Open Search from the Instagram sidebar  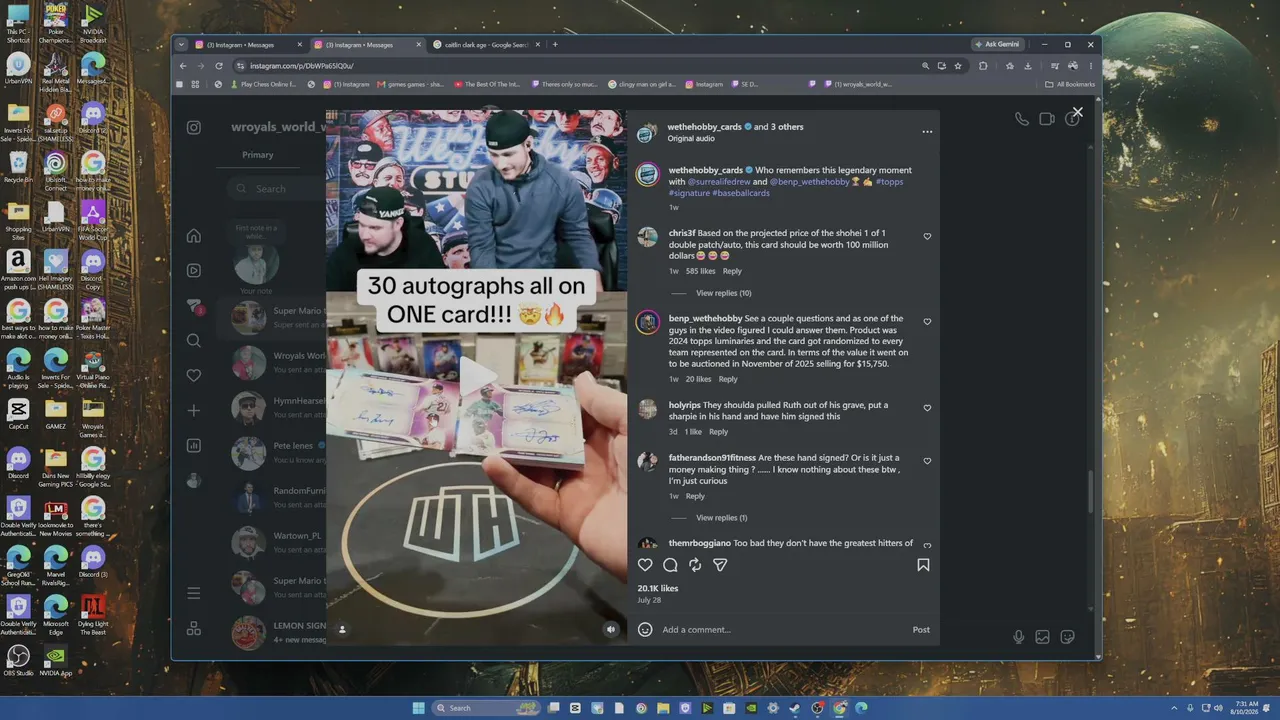(194, 341)
